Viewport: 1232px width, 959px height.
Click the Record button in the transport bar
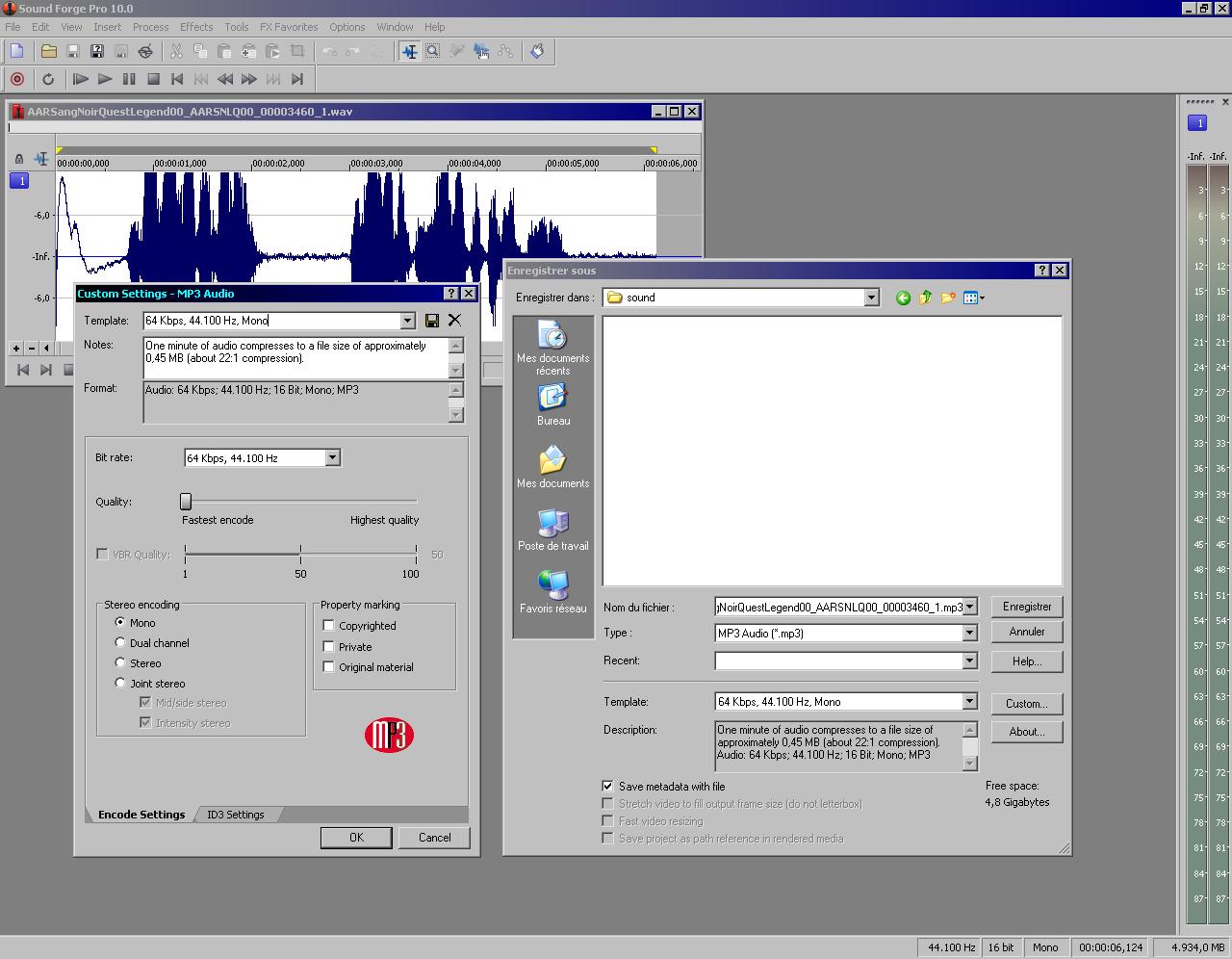coord(17,79)
